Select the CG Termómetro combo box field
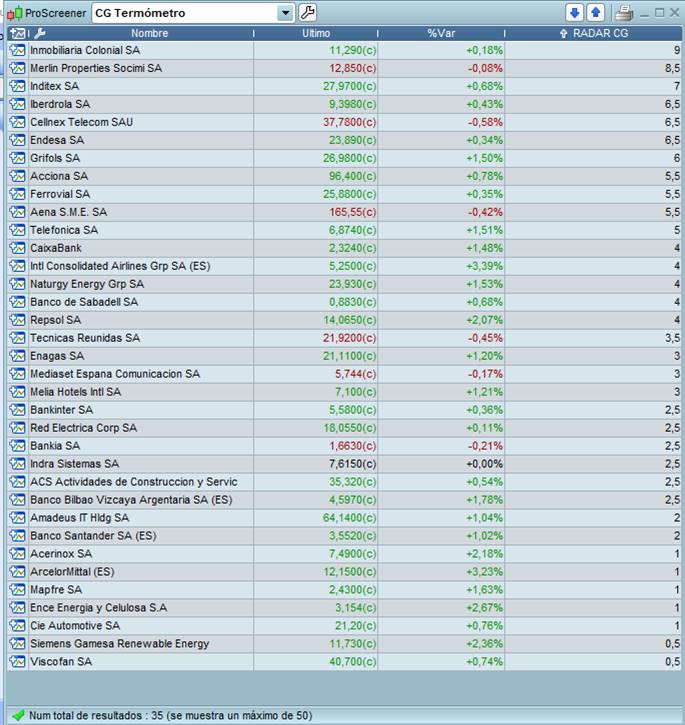Screen dimensions: 685x725 click(193, 13)
